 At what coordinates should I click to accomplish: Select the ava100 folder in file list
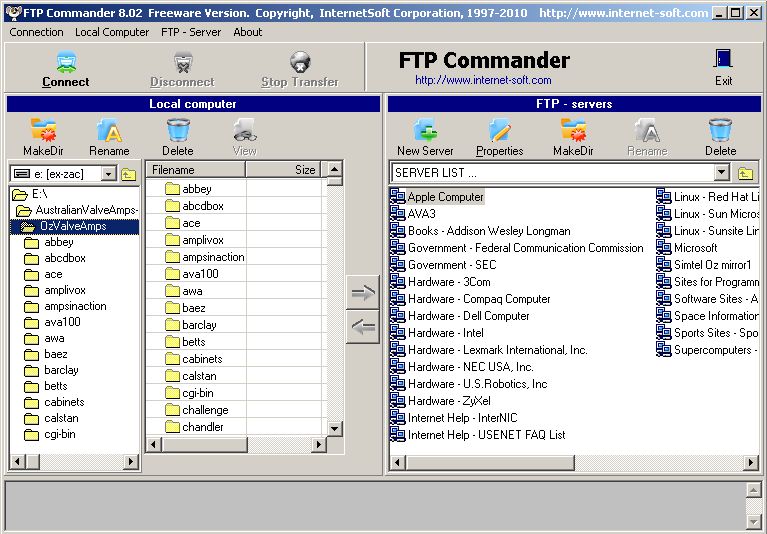point(192,274)
